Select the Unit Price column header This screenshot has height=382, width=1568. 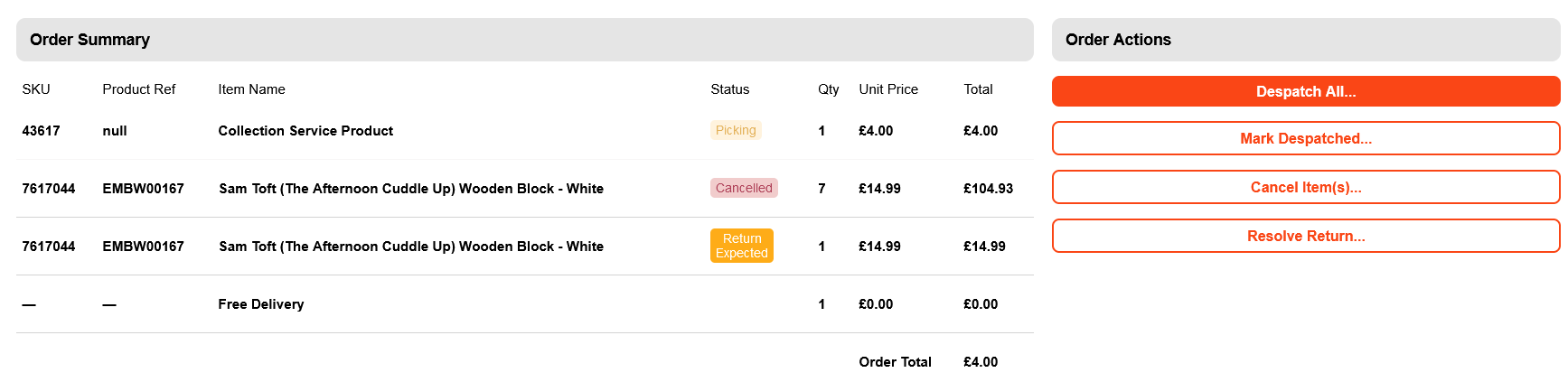(888, 89)
